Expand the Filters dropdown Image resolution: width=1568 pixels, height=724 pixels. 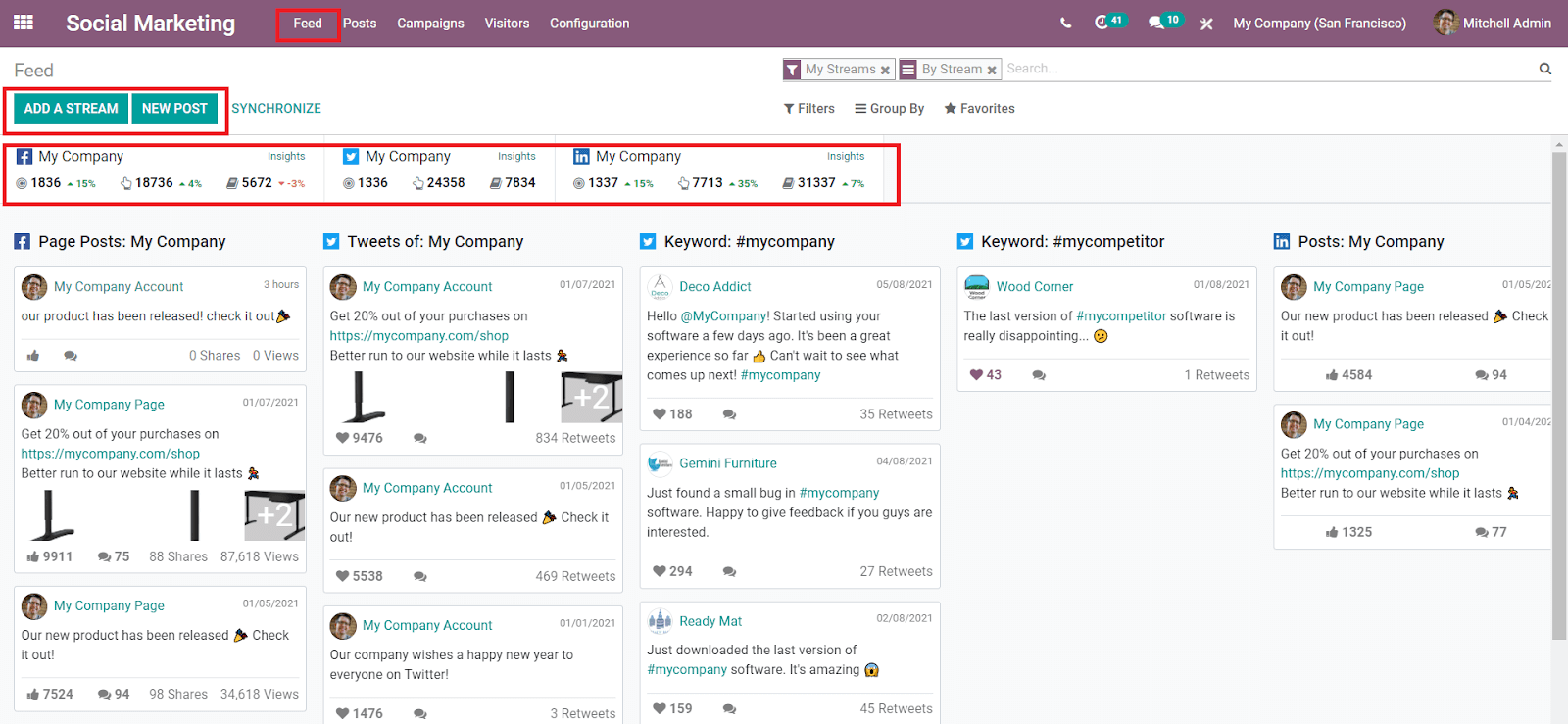(809, 109)
